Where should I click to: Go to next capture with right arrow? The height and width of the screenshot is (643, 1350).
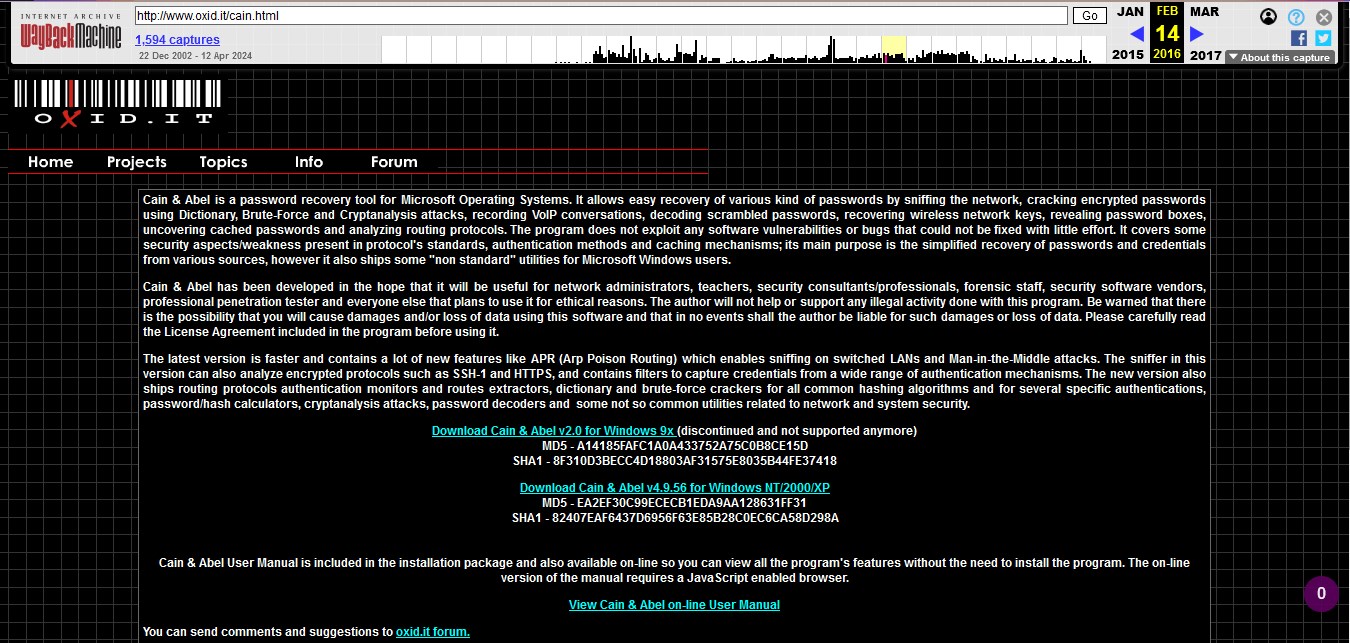(1196, 34)
